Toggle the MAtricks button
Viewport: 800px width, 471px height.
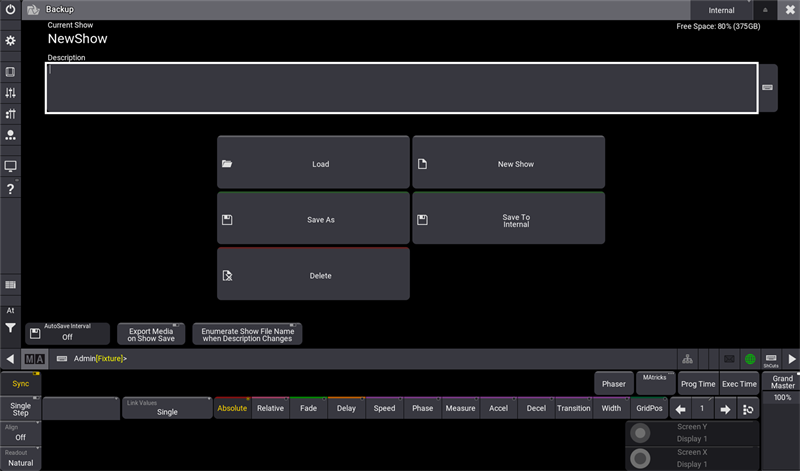pyautogui.click(x=656, y=383)
